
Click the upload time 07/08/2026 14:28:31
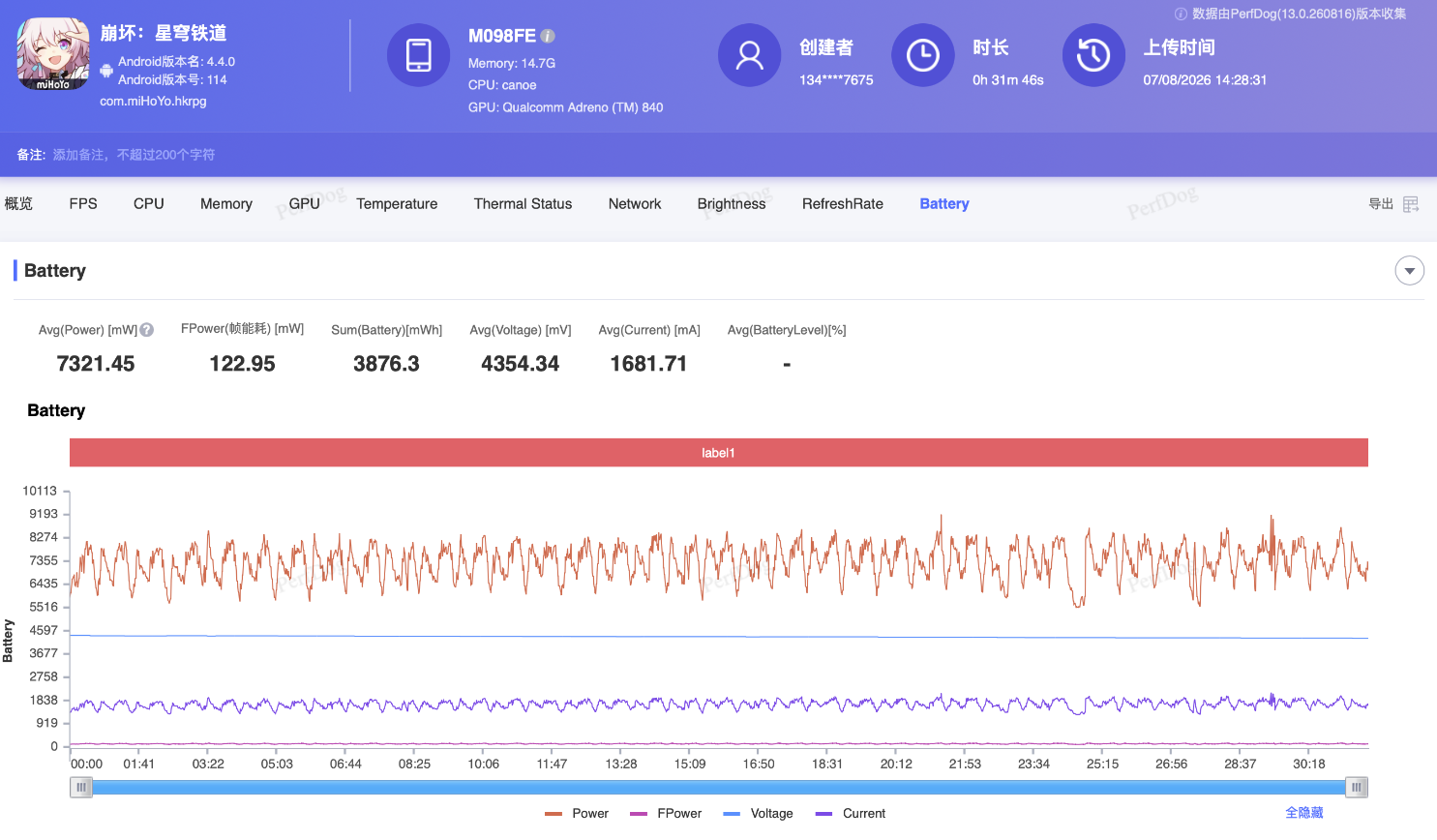tap(1205, 80)
